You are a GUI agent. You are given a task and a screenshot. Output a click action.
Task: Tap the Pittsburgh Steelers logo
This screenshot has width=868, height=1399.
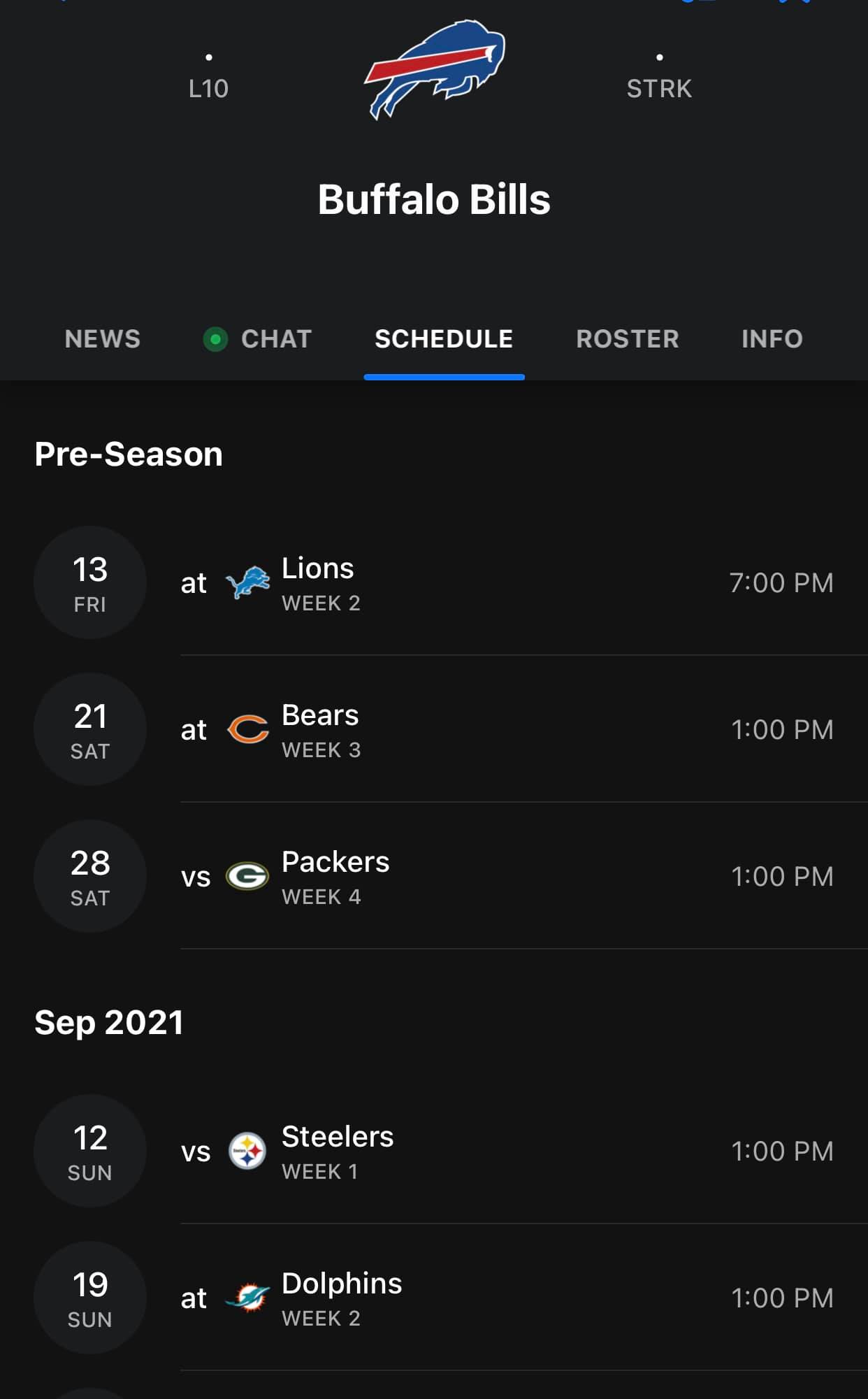pyautogui.click(x=247, y=1151)
